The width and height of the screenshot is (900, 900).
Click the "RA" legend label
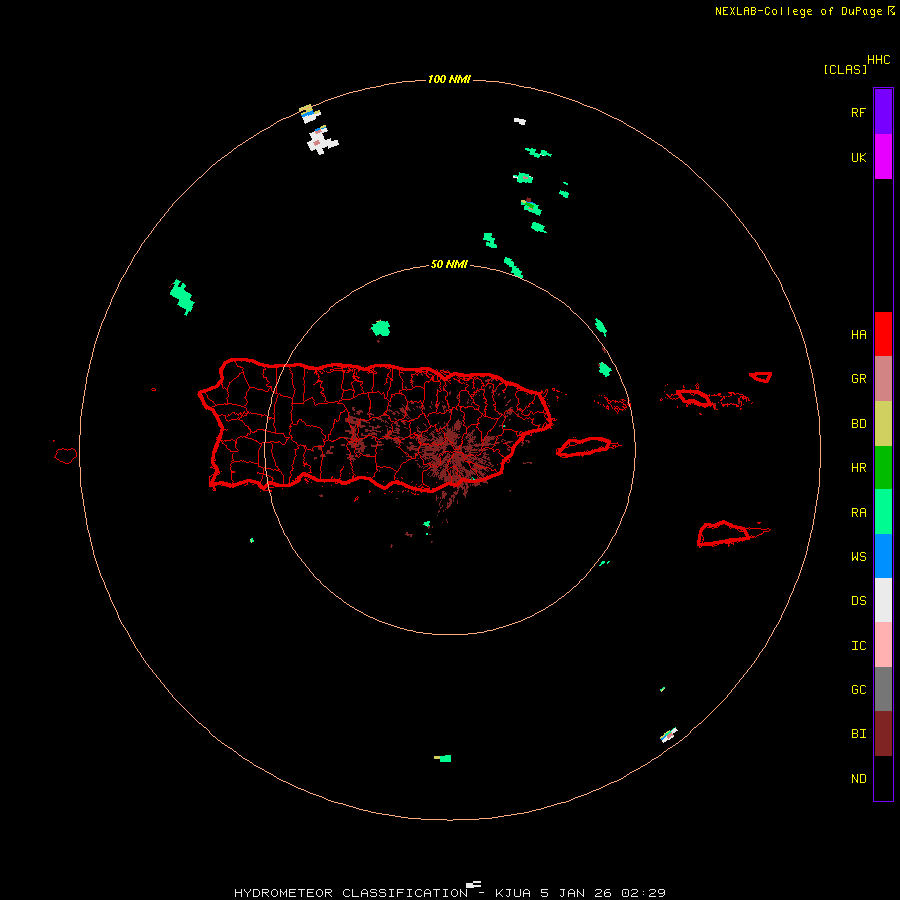pyautogui.click(x=858, y=513)
